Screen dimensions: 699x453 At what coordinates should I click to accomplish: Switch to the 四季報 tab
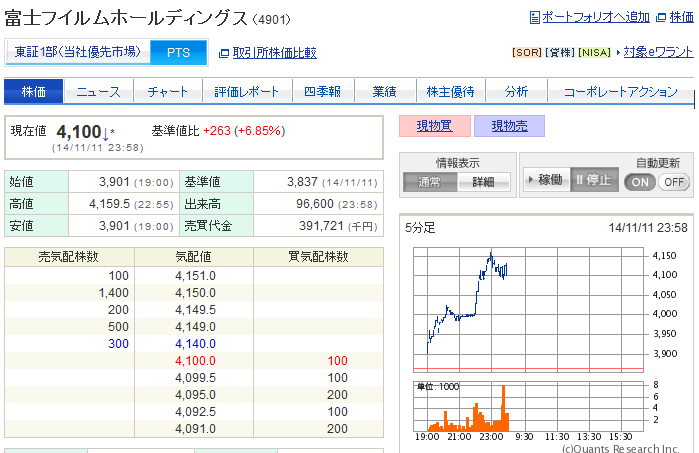(x=323, y=92)
